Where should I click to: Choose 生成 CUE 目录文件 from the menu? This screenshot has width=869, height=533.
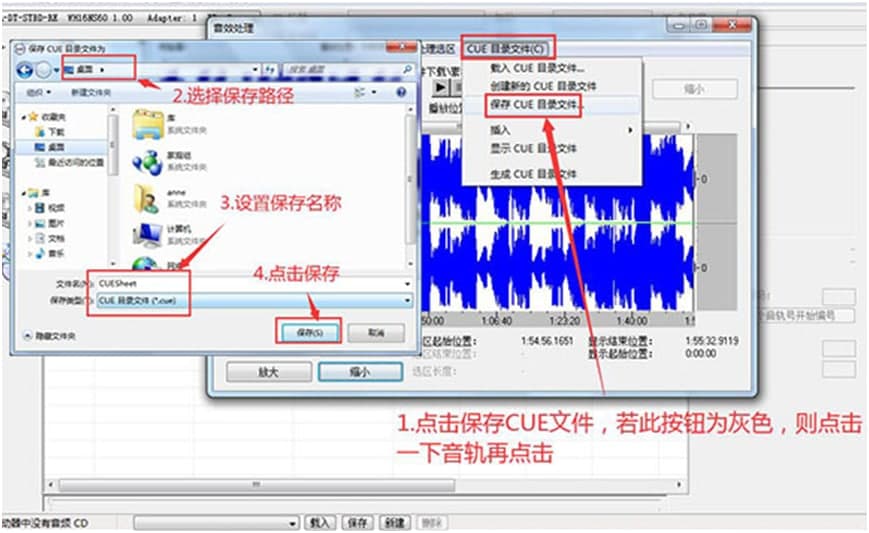[533, 173]
